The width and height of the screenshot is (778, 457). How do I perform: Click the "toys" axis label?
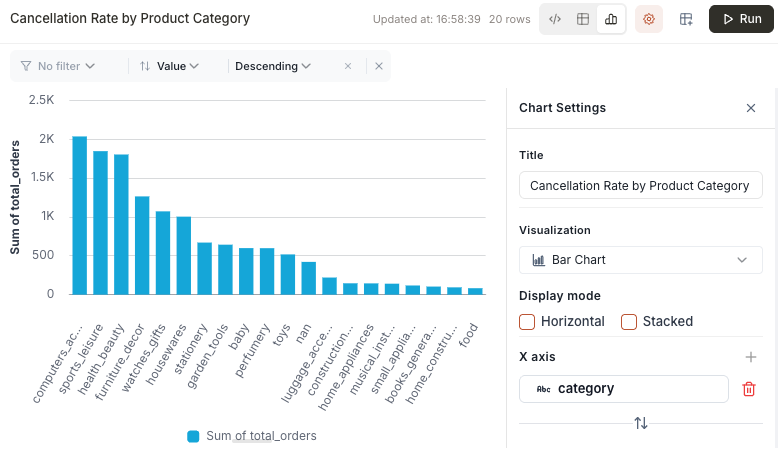(x=281, y=335)
